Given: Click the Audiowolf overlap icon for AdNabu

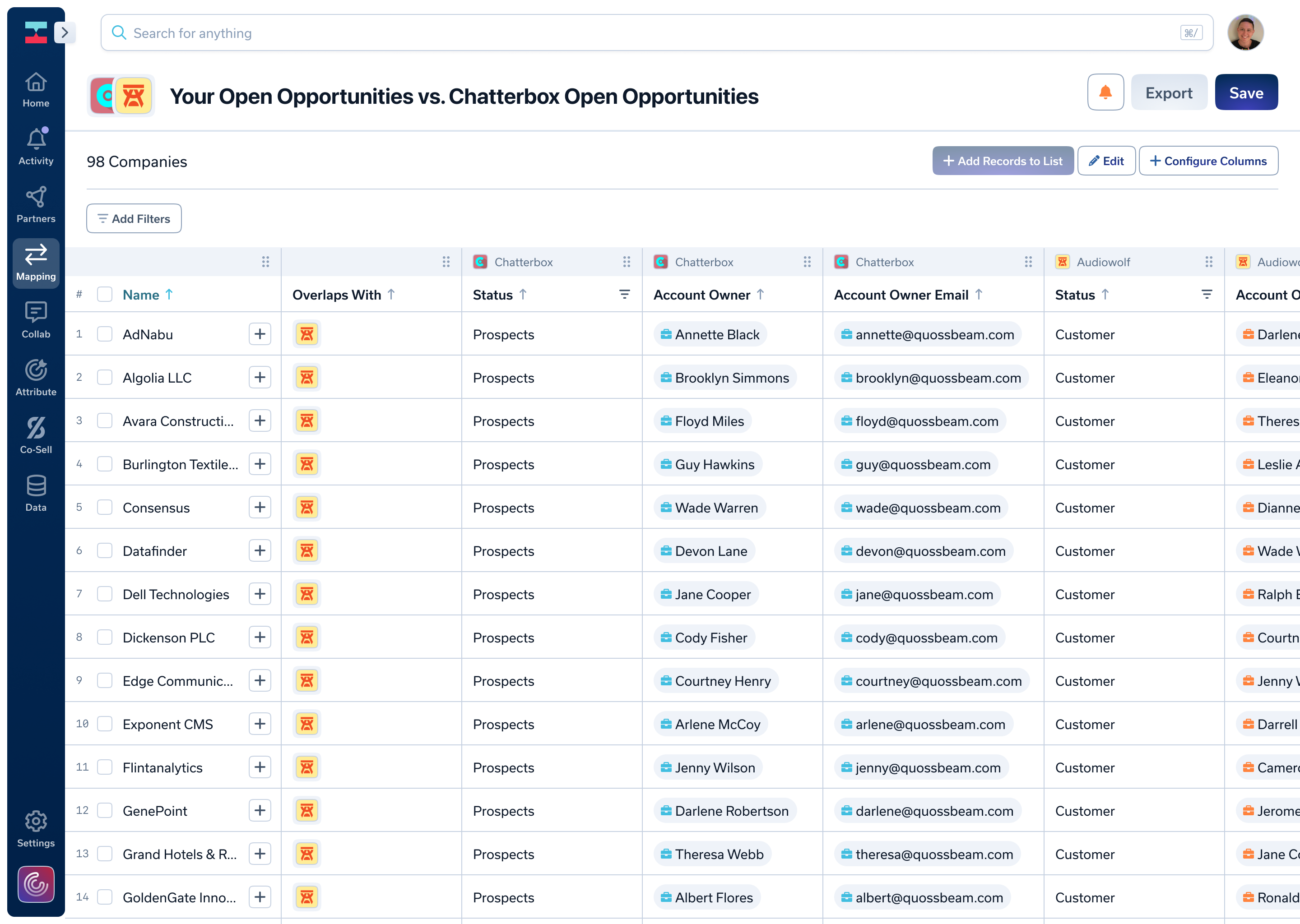Looking at the screenshot, I should point(307,334).
